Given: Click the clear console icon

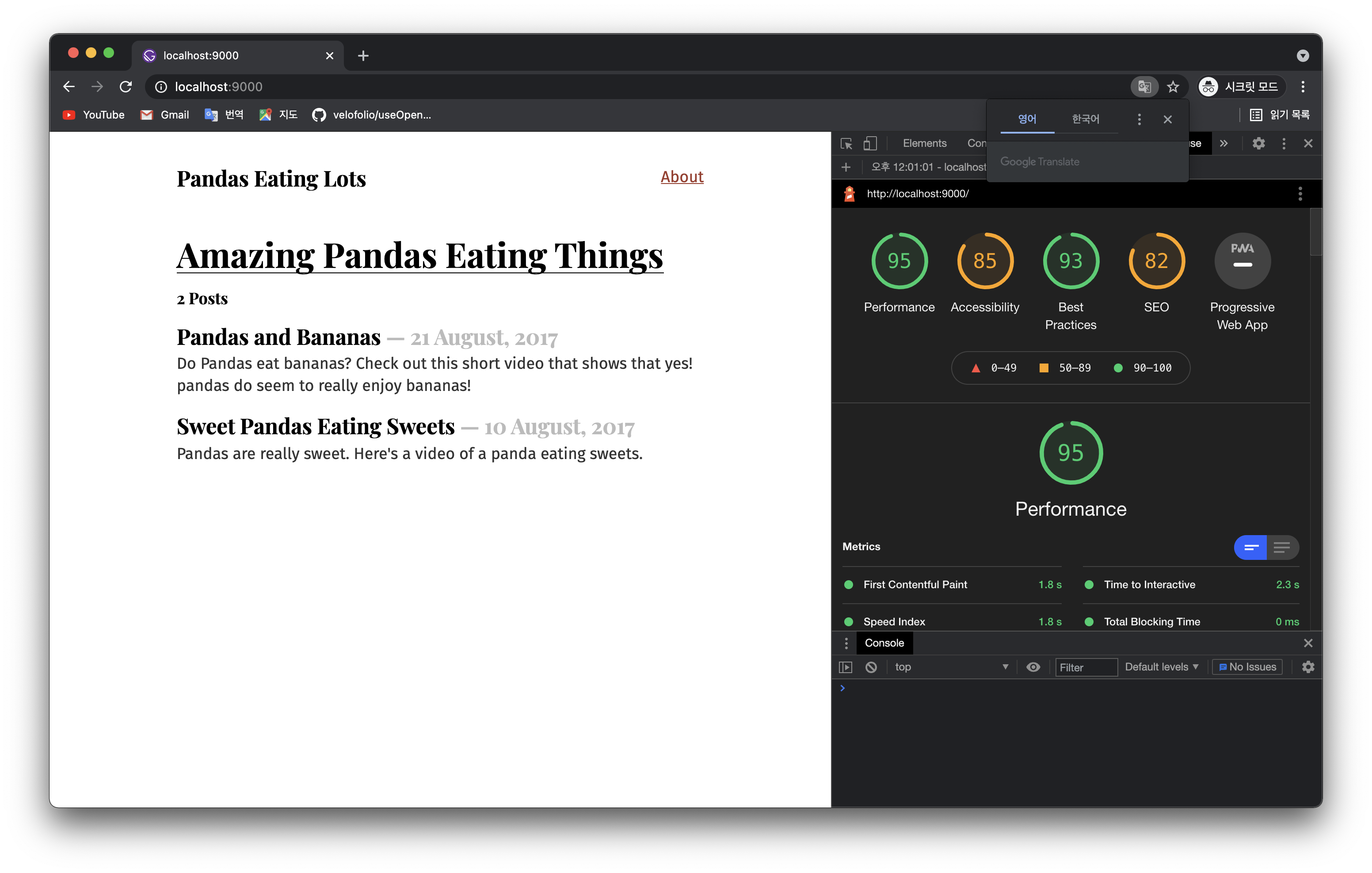Looking at the screenshot, I should click(x=871, y=667).
